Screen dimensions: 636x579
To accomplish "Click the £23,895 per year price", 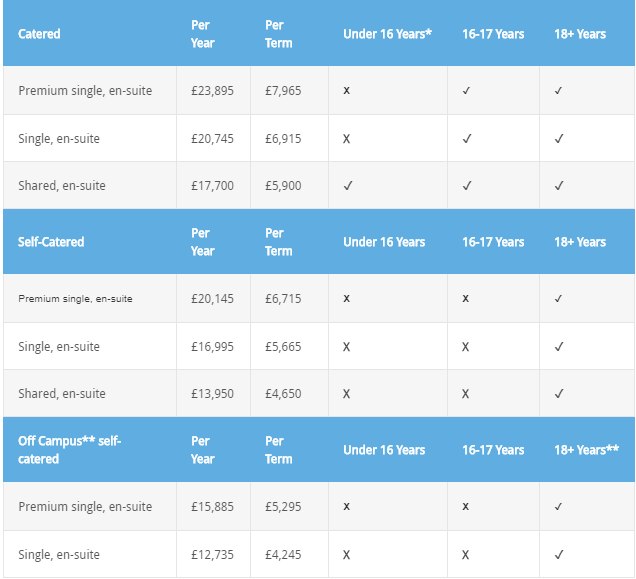I will point(213,90).
